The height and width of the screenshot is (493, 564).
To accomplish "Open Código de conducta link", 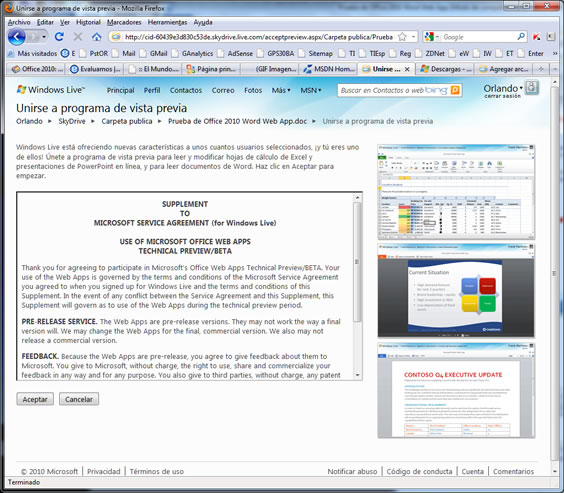I will (419, 471).
